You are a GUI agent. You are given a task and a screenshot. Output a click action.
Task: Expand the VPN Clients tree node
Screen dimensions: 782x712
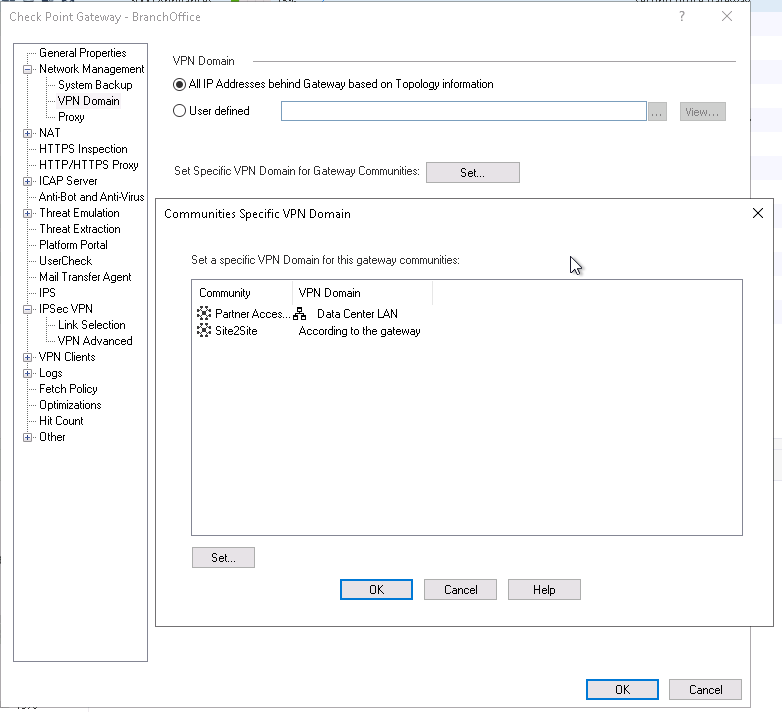[x=27, y=357]
